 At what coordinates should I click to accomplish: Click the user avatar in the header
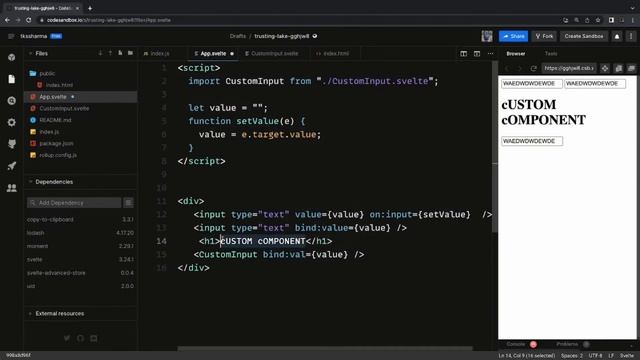[487, 36]
